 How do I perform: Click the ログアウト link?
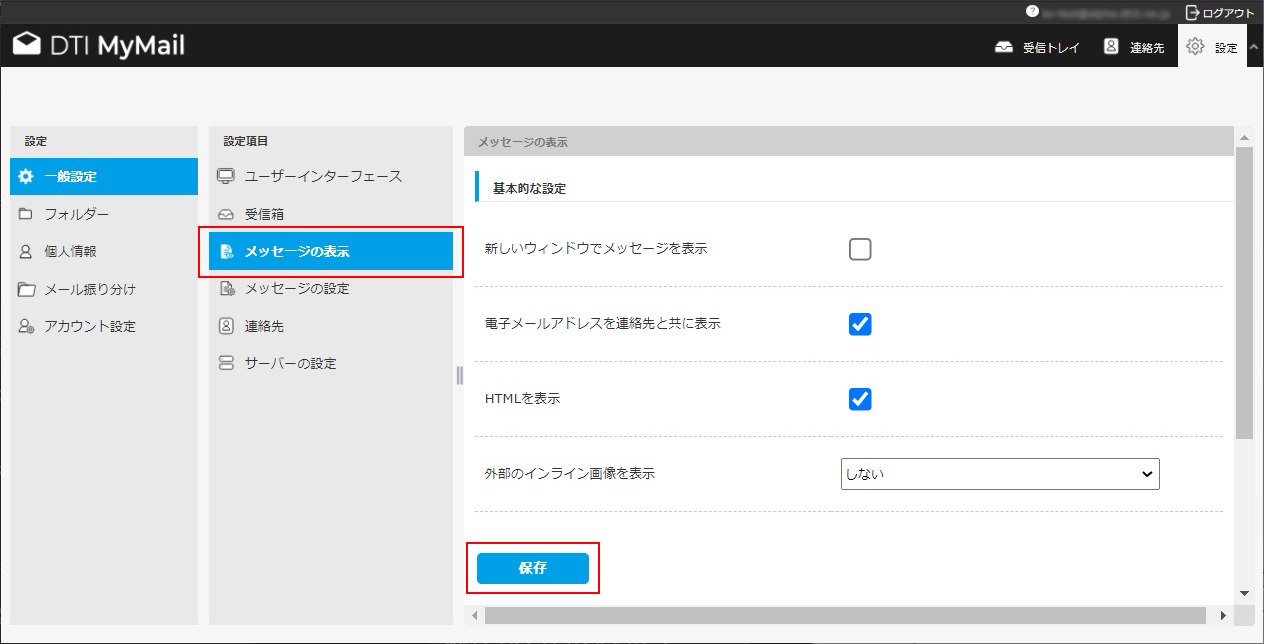click(1228, 13)
